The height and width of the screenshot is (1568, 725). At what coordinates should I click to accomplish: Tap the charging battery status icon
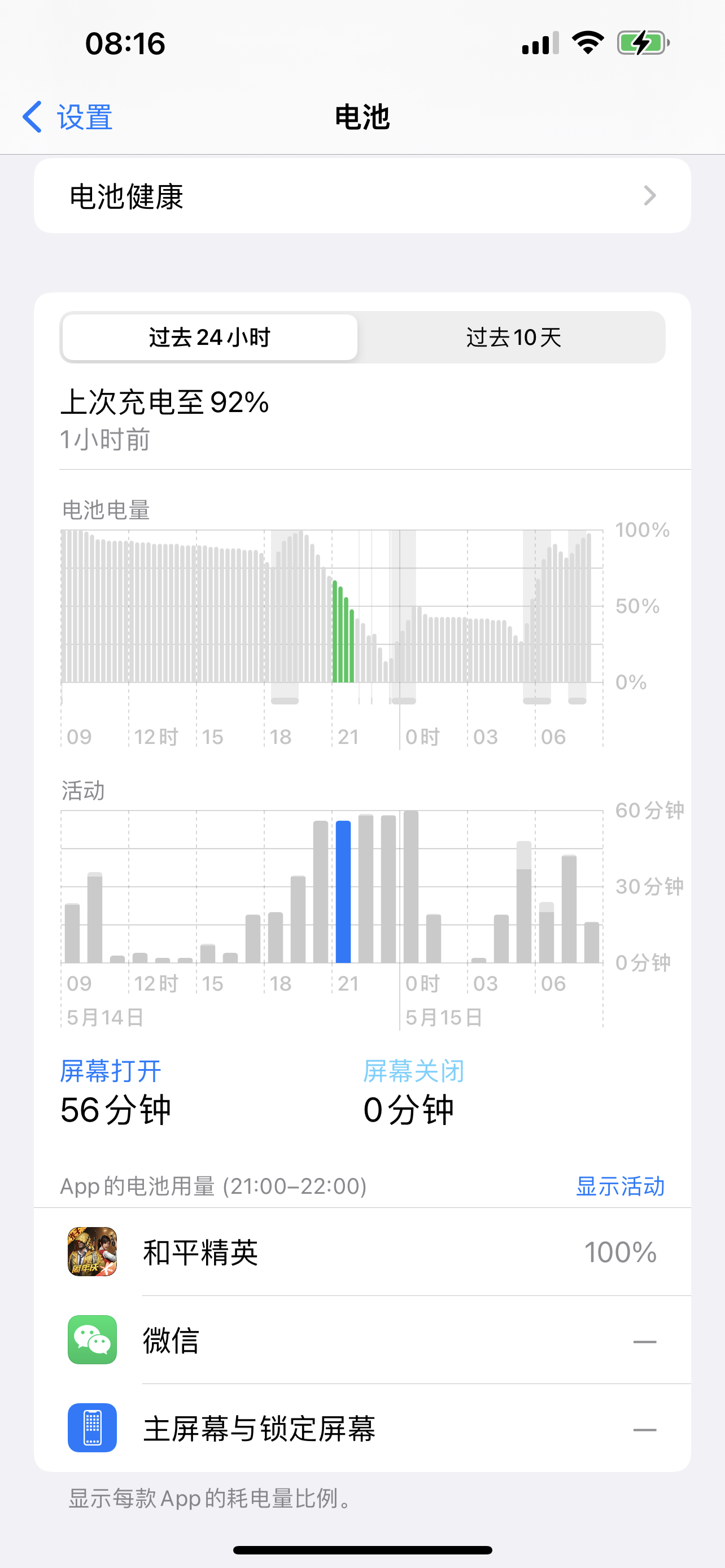tap(643, 43)
